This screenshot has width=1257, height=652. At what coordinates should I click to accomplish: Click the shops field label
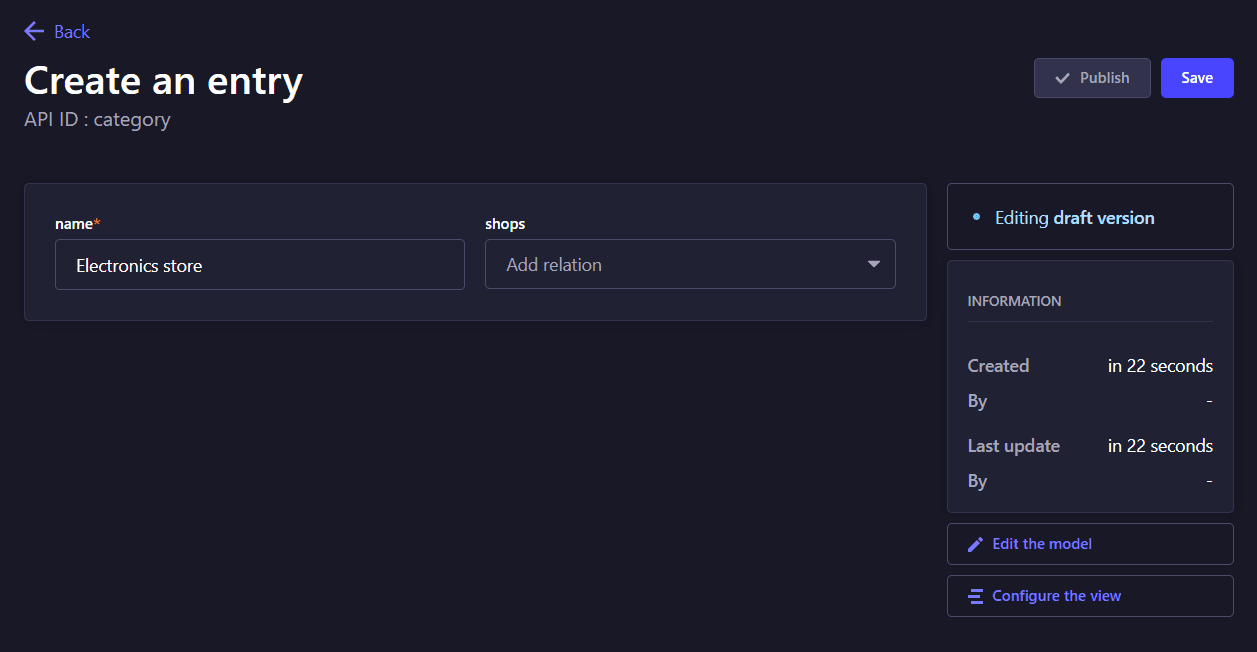point(505,224)
